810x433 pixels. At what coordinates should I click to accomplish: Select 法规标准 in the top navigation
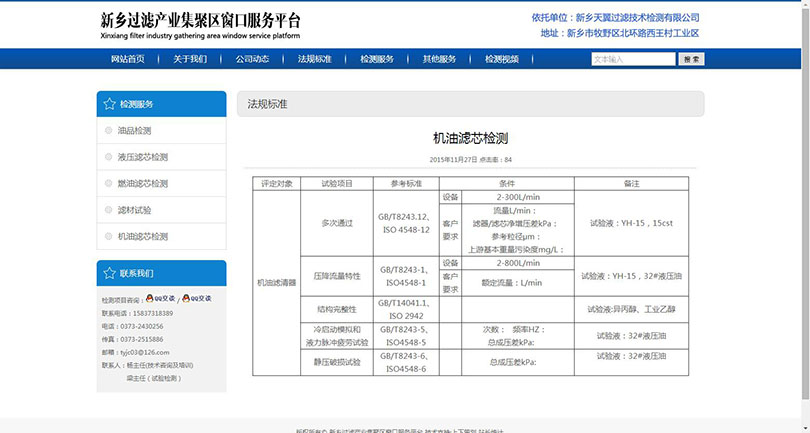coord(314,59)
